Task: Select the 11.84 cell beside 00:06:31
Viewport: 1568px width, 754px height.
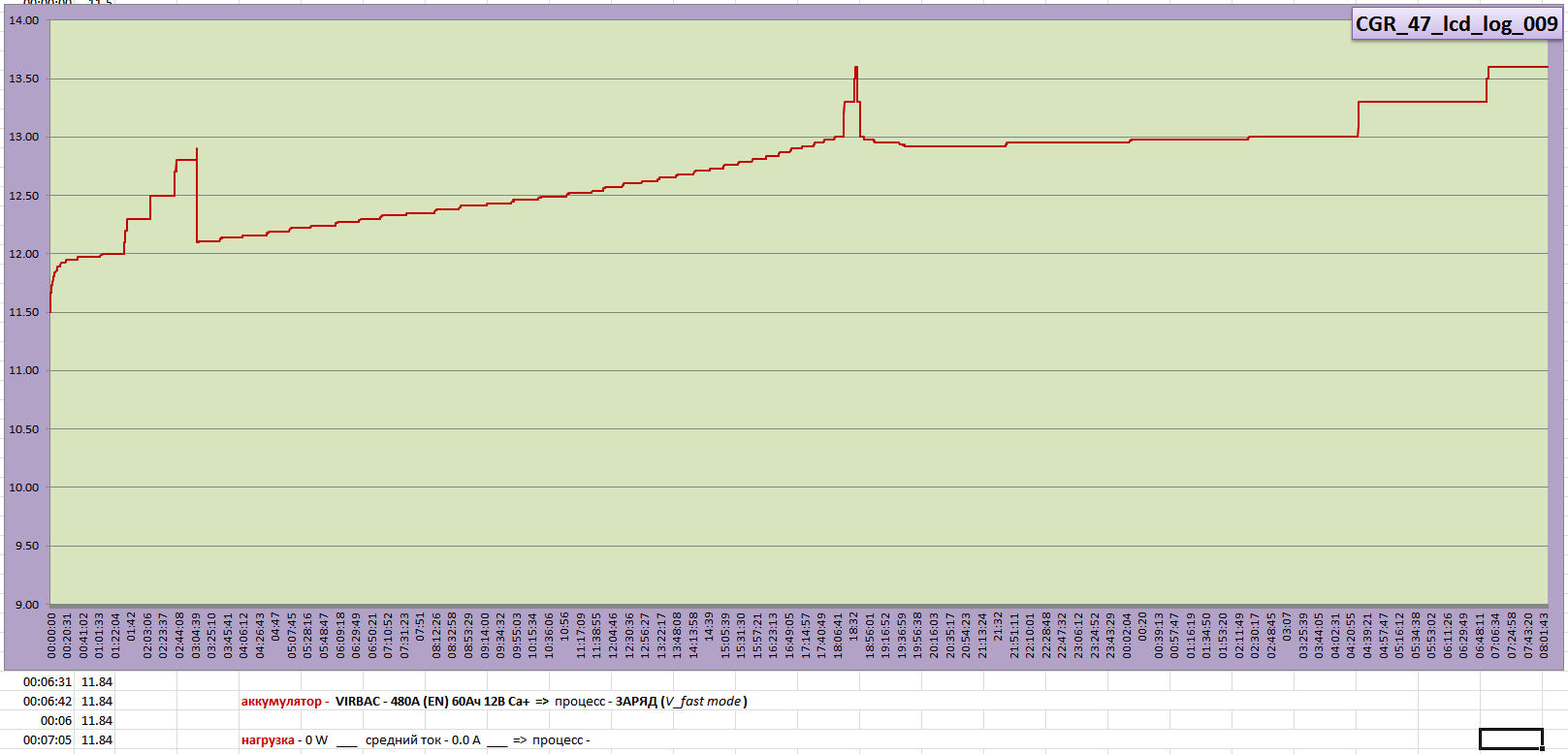Action: [97, 682]
